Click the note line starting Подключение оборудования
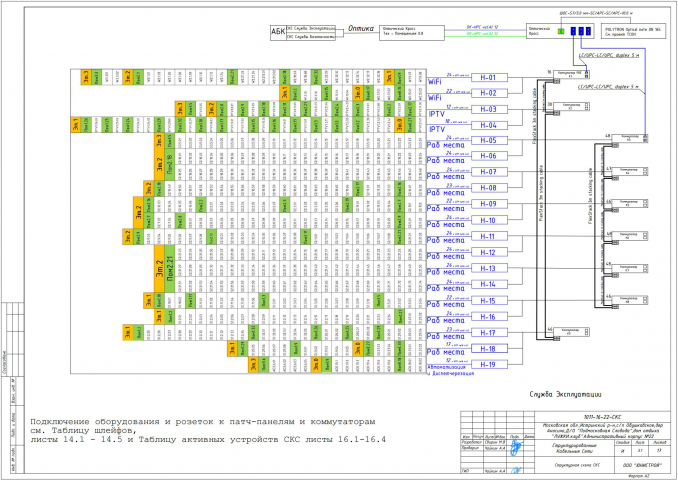The height and width of the screenshot is (480, 678). [x=203, y=422]
